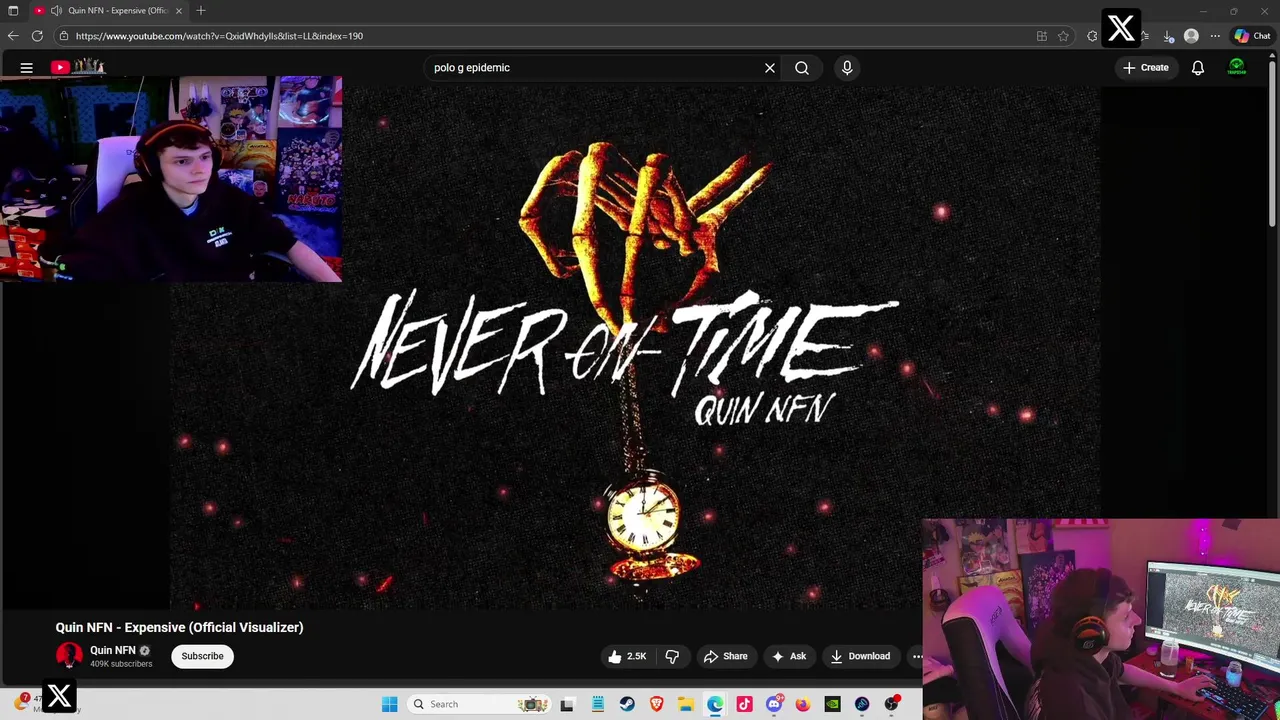This screenshot has width=1280, height=720.
Task: Open the YouTube notifications bell
Action: pos(1198,68)
